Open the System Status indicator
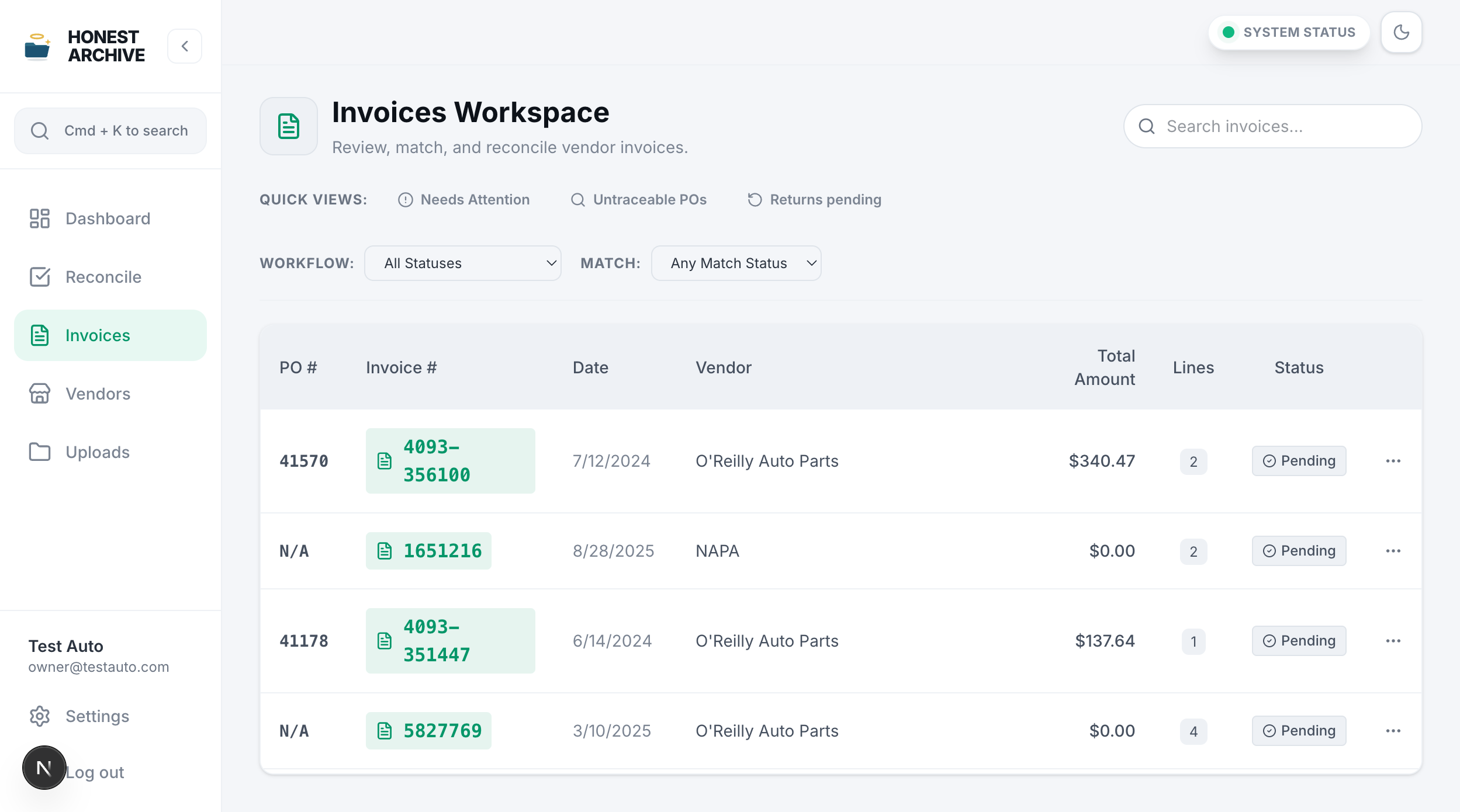Image resolution: width=1460 pixels, height=812 pixels. point(1289,32)
